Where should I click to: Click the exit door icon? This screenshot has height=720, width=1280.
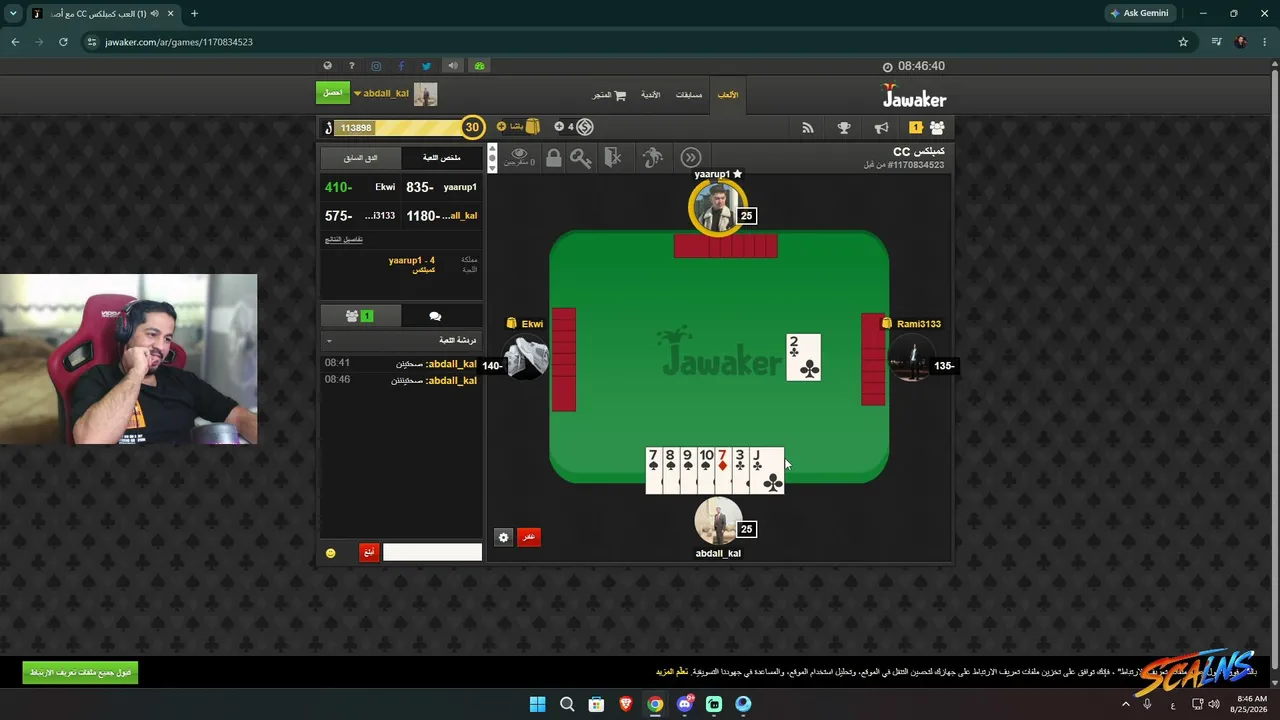(613, 157)
